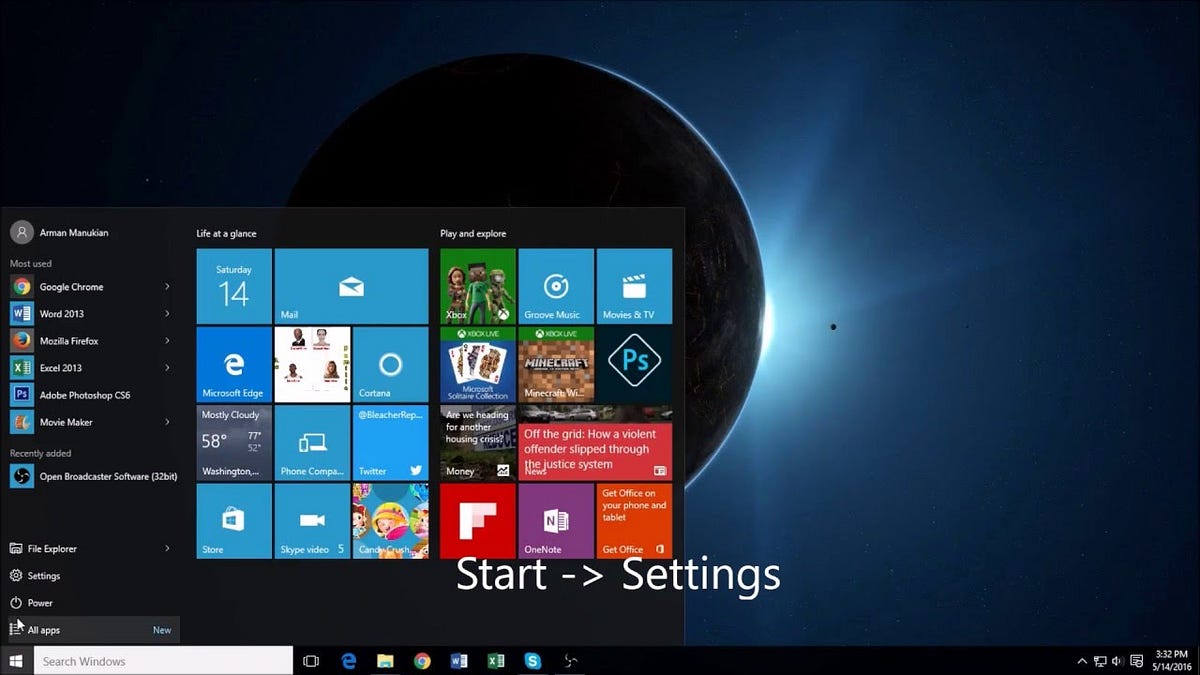The width and height of the screenshot is (1200, 675).
Task: Expand File Explorer jump list arrow
Action: (x=167, y=549)
